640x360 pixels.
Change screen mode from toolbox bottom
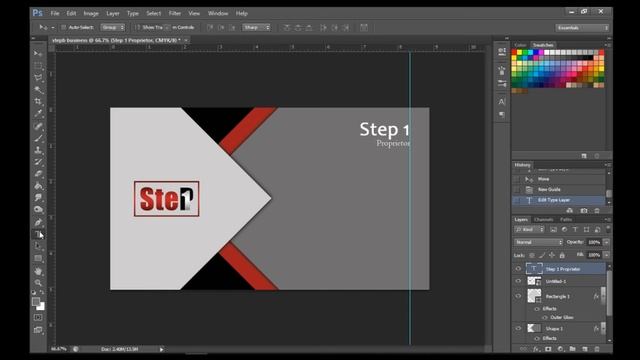(38, 330)
